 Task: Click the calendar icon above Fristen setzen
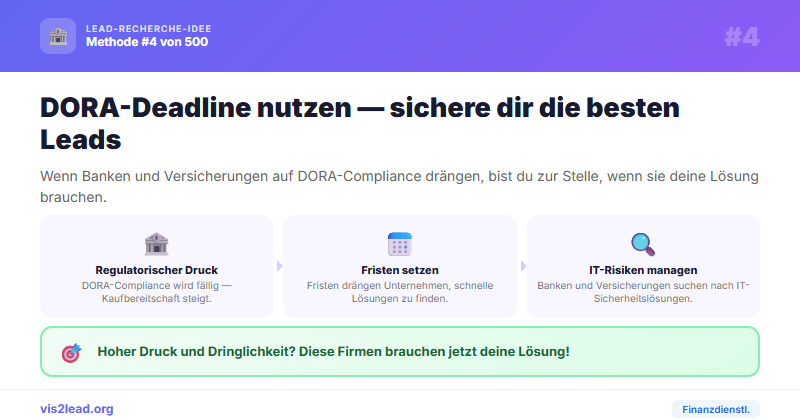[x=399, y=244]
